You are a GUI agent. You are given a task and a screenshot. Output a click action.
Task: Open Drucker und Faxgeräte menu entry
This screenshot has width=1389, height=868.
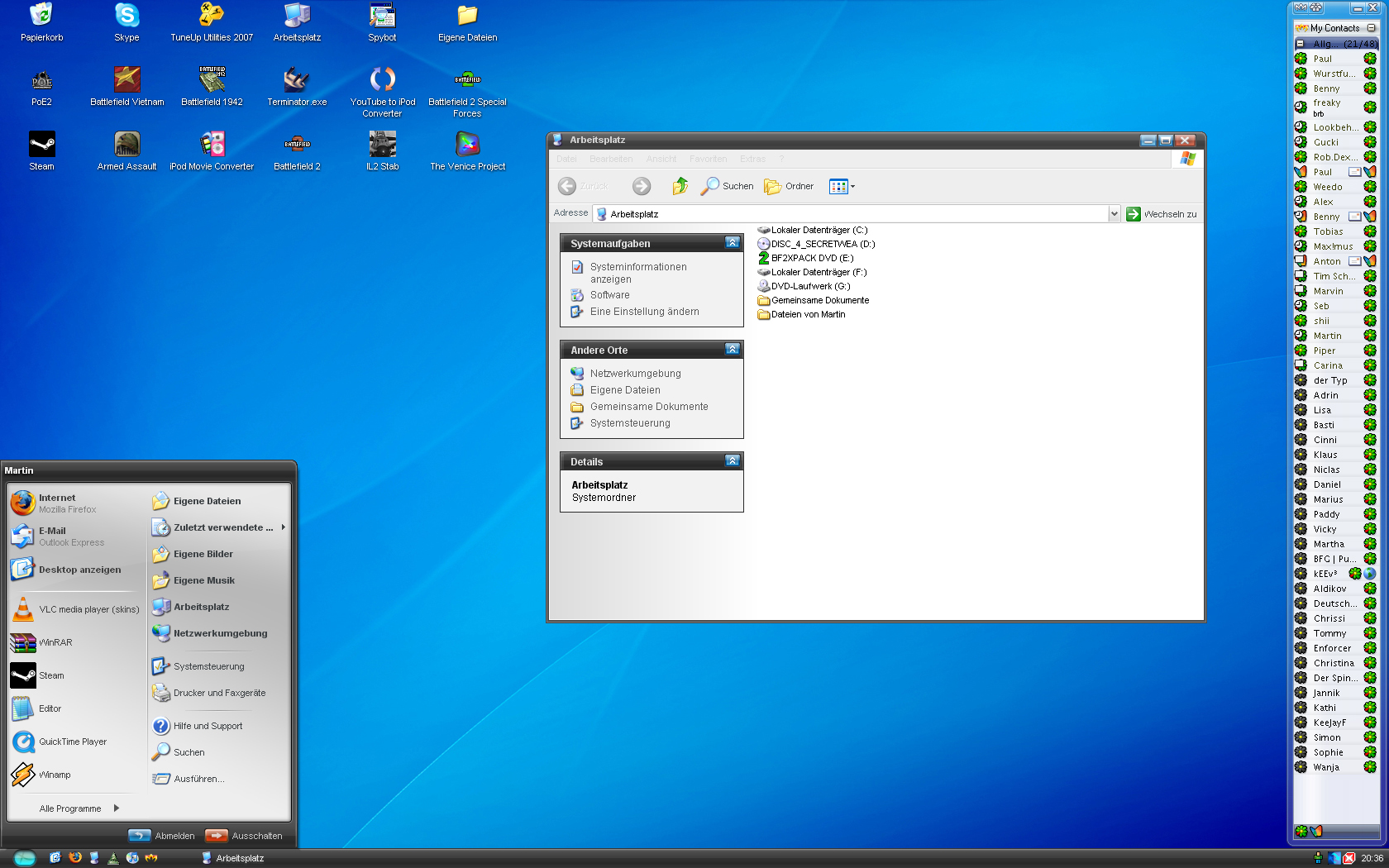pos(219,693)
